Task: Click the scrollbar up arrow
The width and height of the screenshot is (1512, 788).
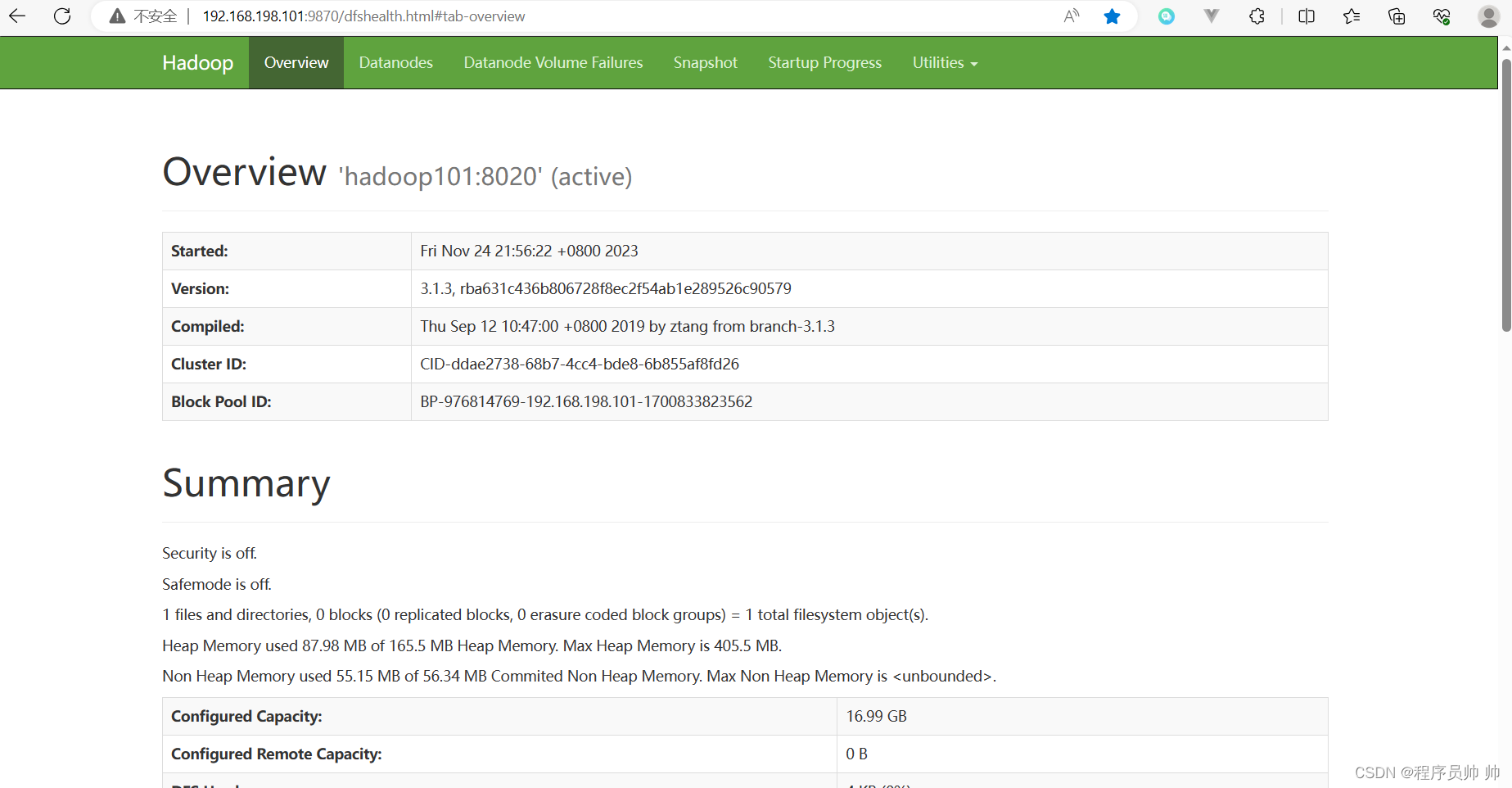Action: [1506, 48]
